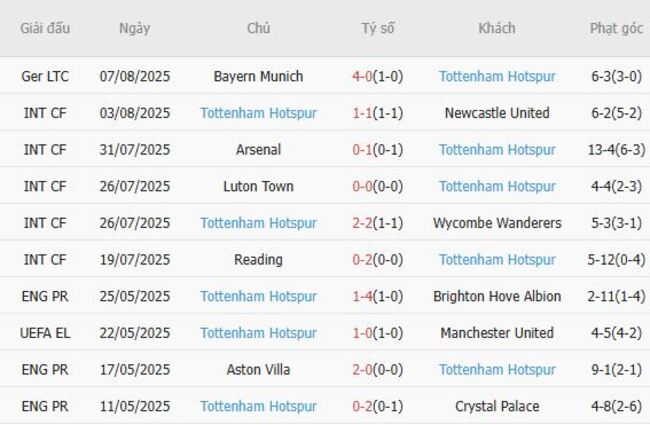The height and width of the screenshot is (425, 650).
Task: Click the Ger LTC competition label
Action: point(45,76)
